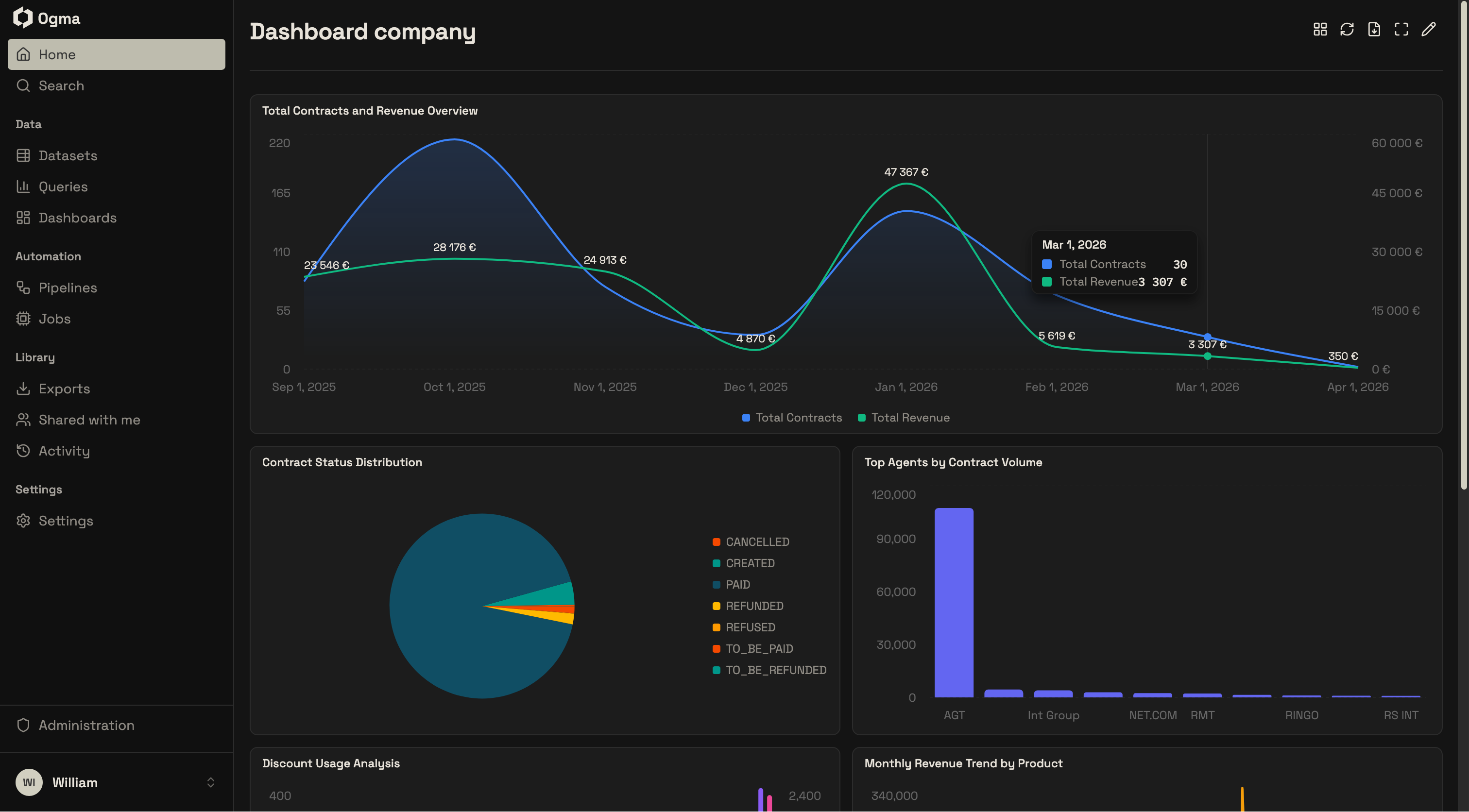Click the Jobs chip icon
This screenshot has height=812, width=1469.
pos(23,319)
